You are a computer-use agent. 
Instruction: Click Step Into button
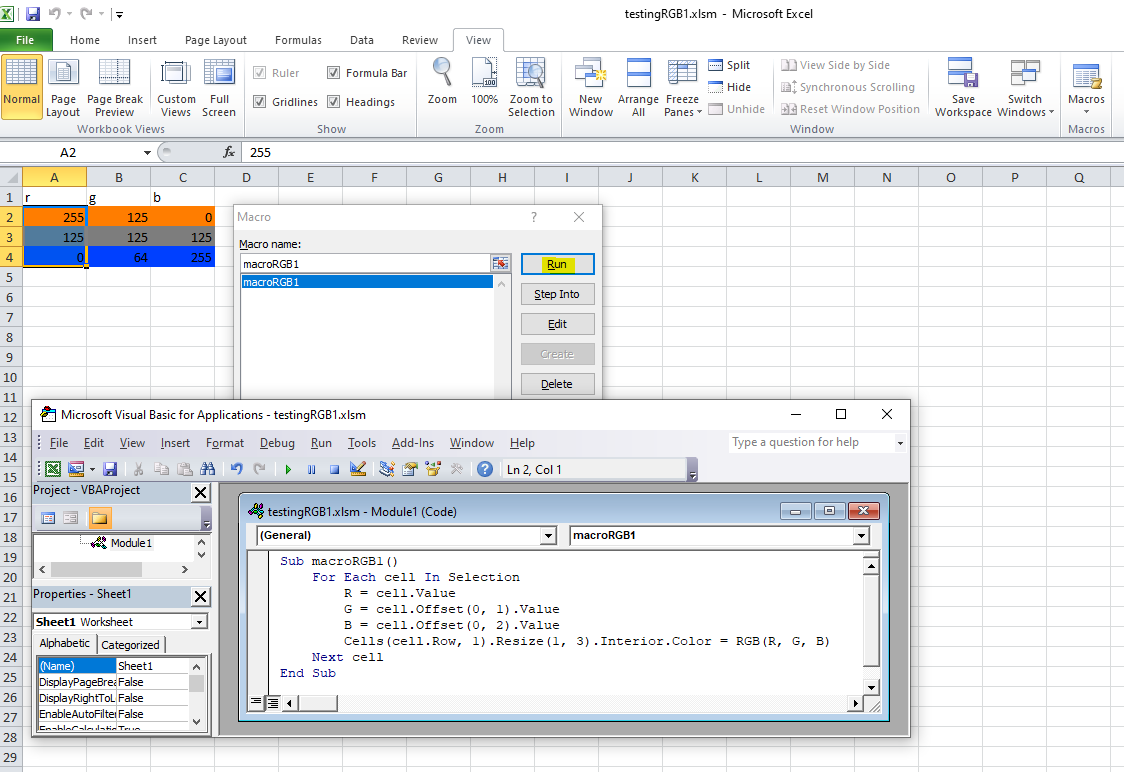pyautogui.click(x=557, y=294)
